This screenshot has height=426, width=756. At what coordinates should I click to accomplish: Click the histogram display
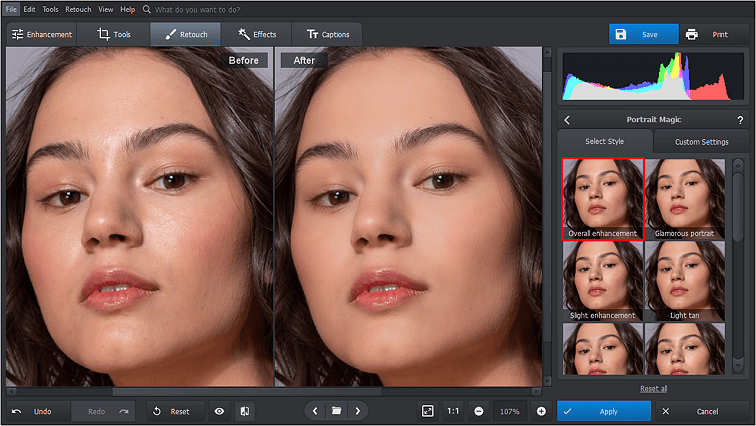tap(653, 76)
